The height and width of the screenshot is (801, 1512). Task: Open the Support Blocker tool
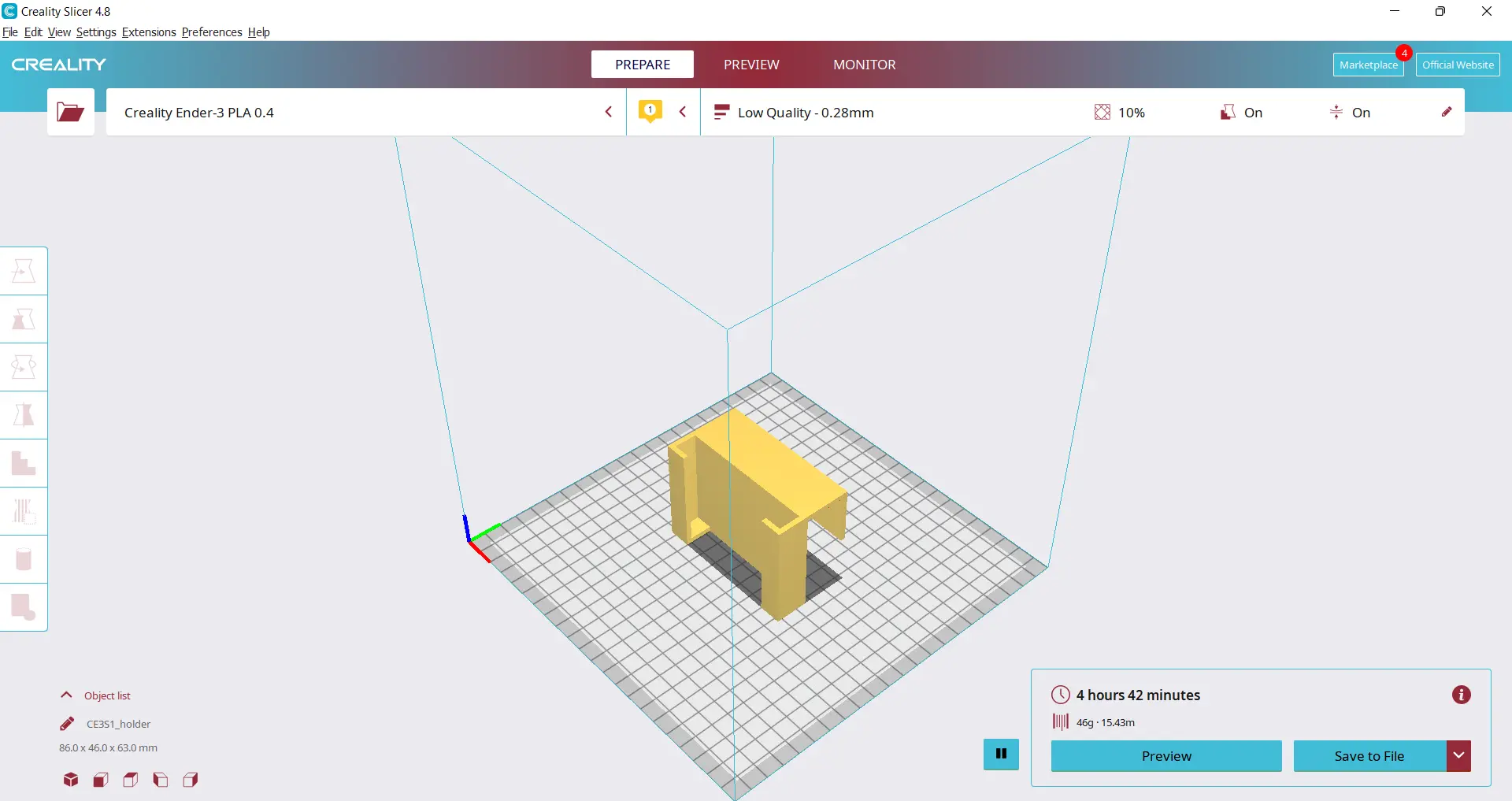click(x=24, y=511)
